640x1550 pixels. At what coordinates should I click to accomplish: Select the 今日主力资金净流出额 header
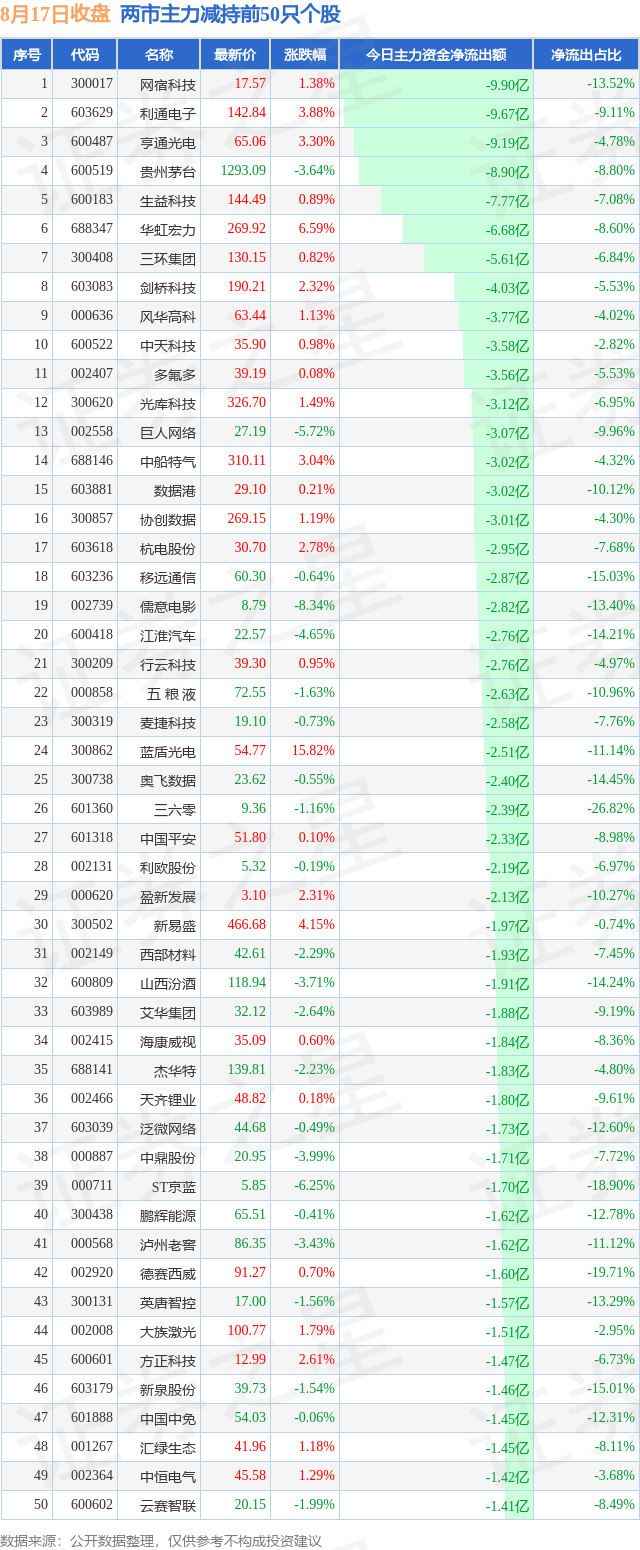point(436,55)
